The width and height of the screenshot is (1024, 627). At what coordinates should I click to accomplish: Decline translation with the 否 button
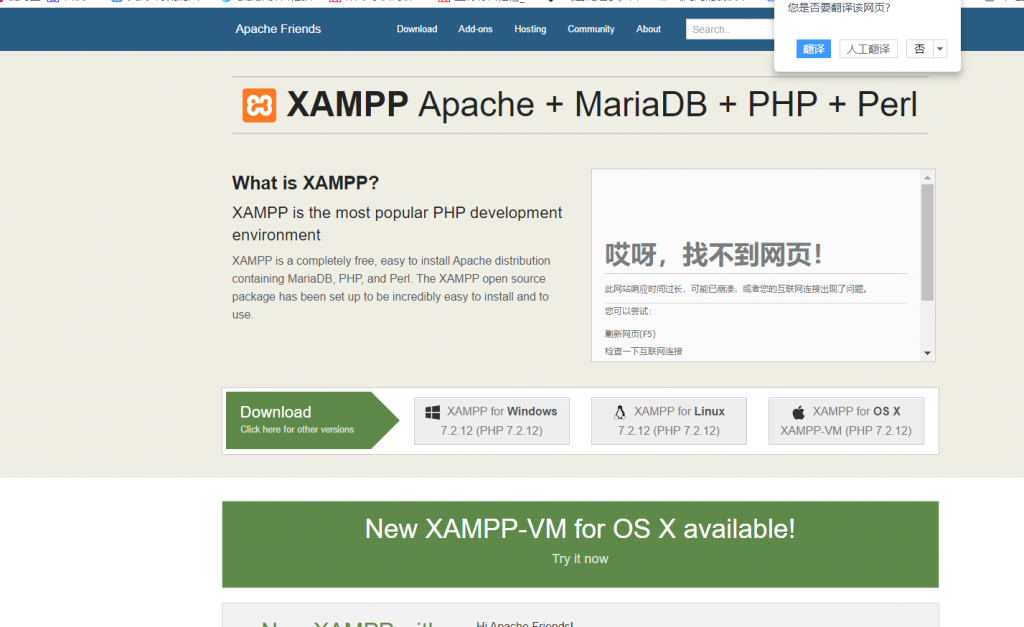(920, 49)
